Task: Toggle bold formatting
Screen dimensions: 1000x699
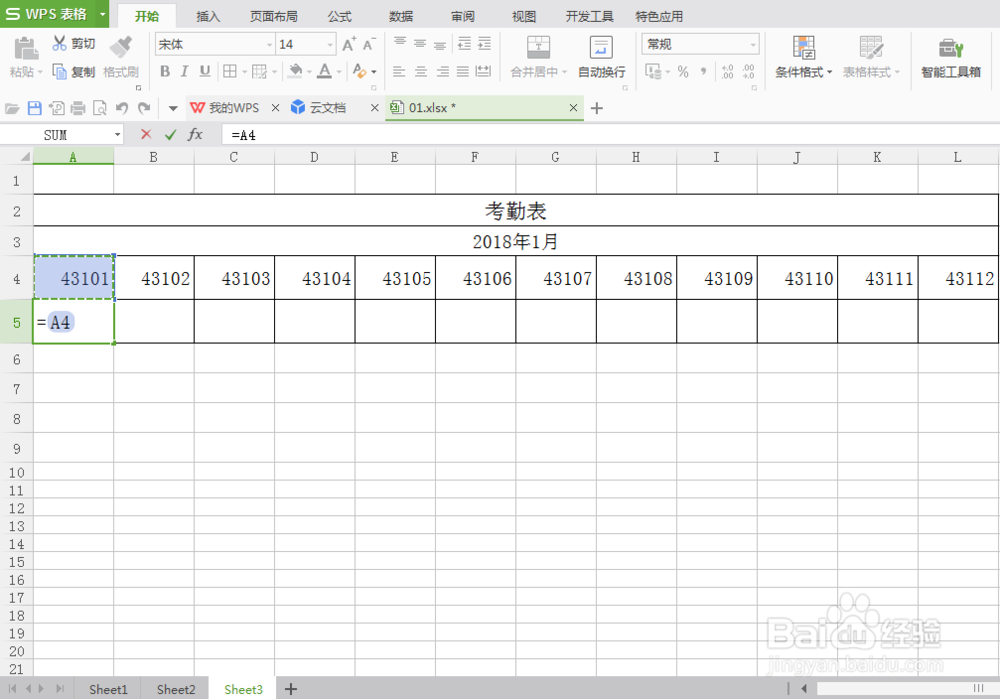Action: pos(165,72)
